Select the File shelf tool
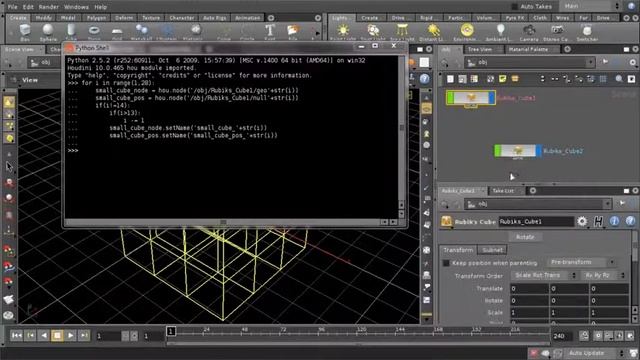The image size is (640, 360). (293, 32)
